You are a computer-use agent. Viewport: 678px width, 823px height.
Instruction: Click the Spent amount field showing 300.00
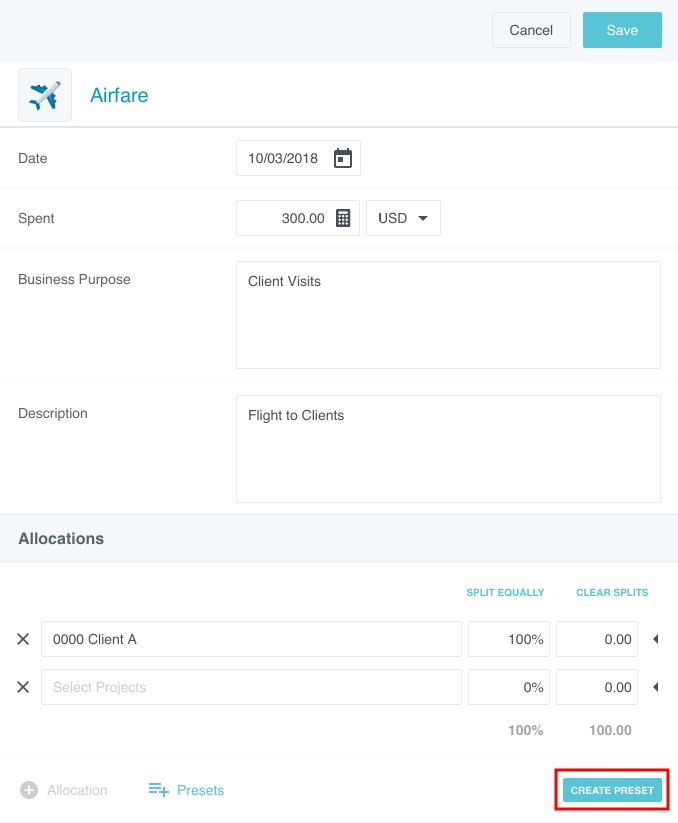pyautogui.click(x=285, y=218)
